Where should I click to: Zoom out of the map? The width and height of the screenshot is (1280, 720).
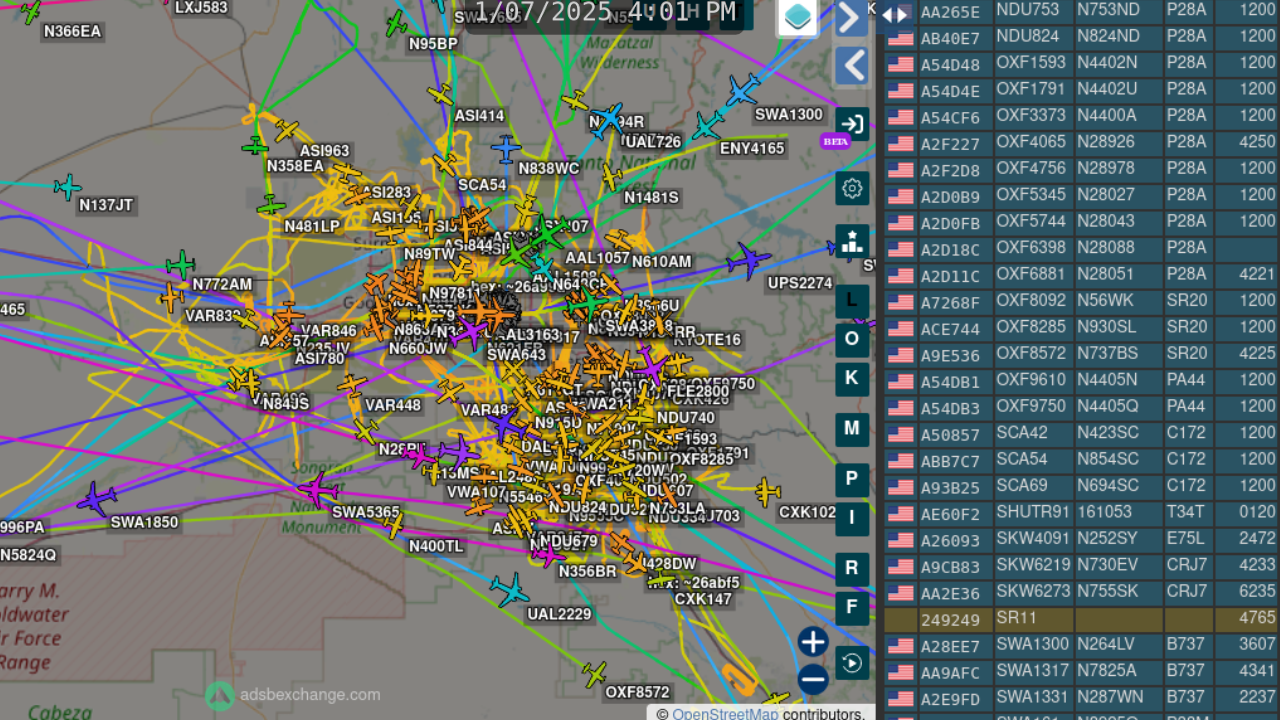click(813, 680)
